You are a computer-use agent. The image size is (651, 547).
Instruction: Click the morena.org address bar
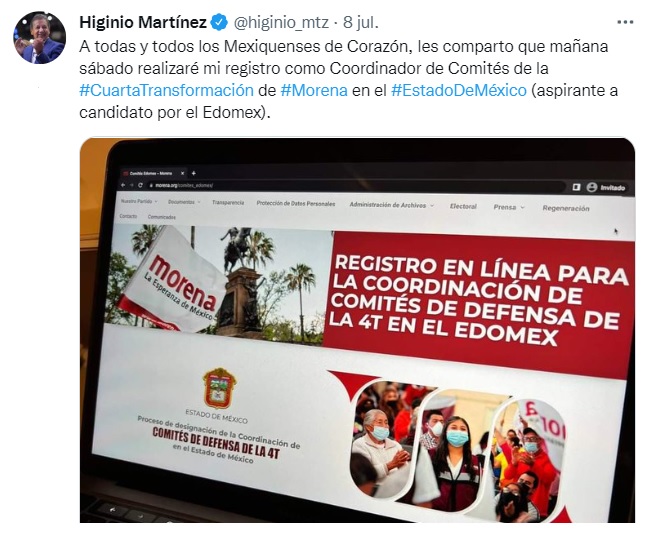pos(332,186)
